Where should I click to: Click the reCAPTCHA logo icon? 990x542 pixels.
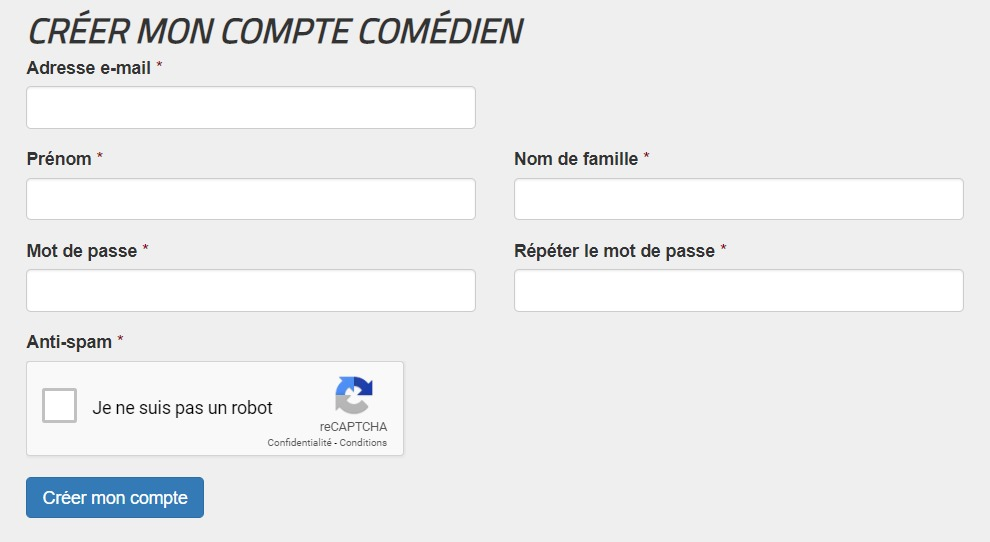(354, 395)
